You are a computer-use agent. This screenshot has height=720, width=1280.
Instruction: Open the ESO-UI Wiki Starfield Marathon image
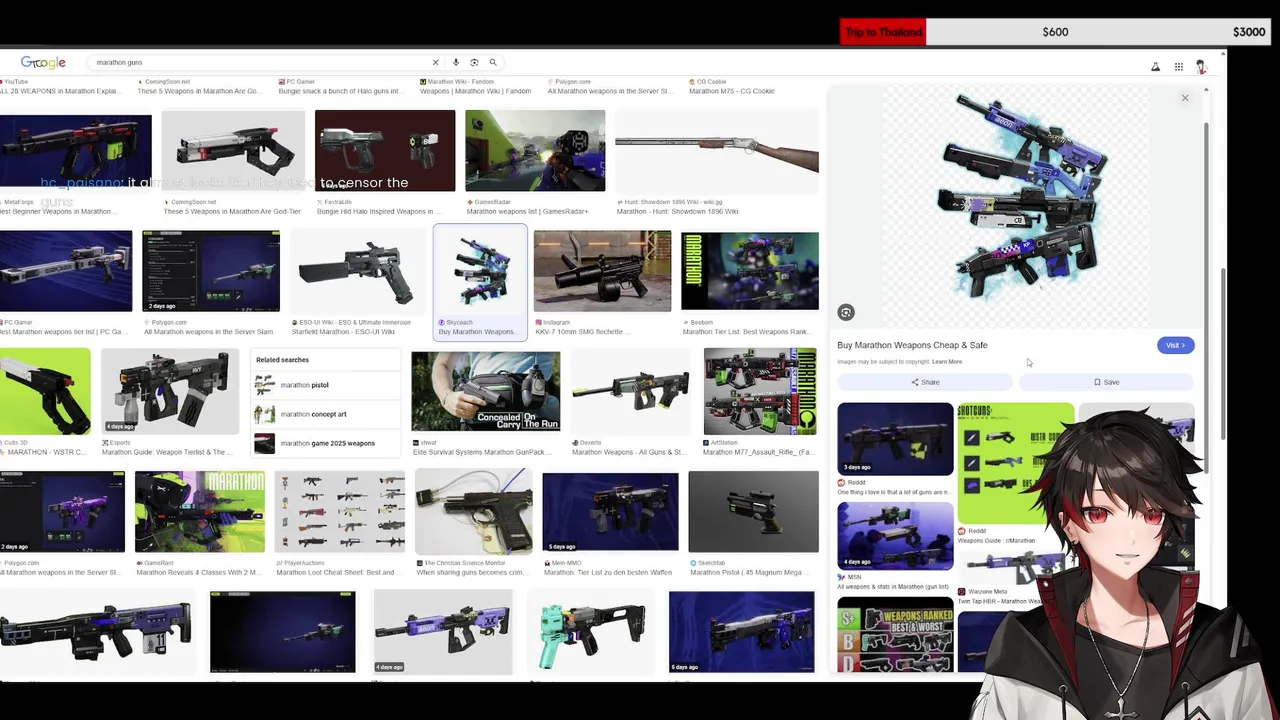click(x=356, y=271)
